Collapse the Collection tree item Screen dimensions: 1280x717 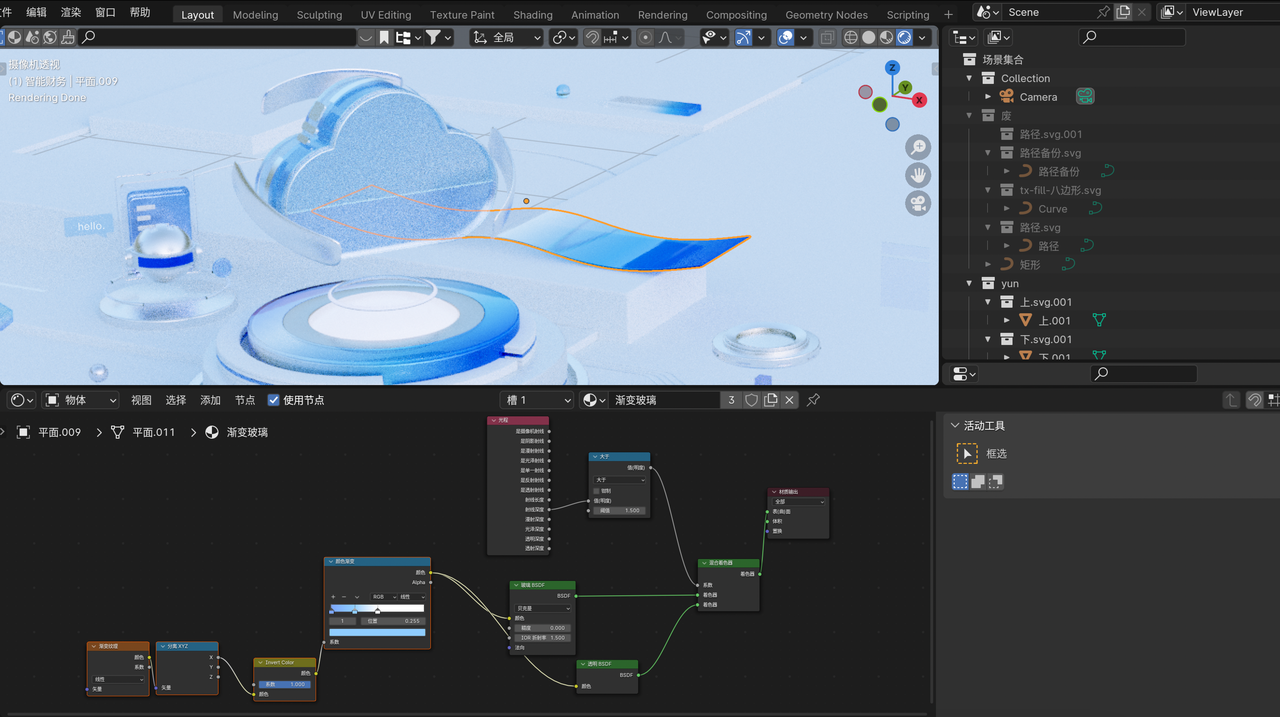969,78
